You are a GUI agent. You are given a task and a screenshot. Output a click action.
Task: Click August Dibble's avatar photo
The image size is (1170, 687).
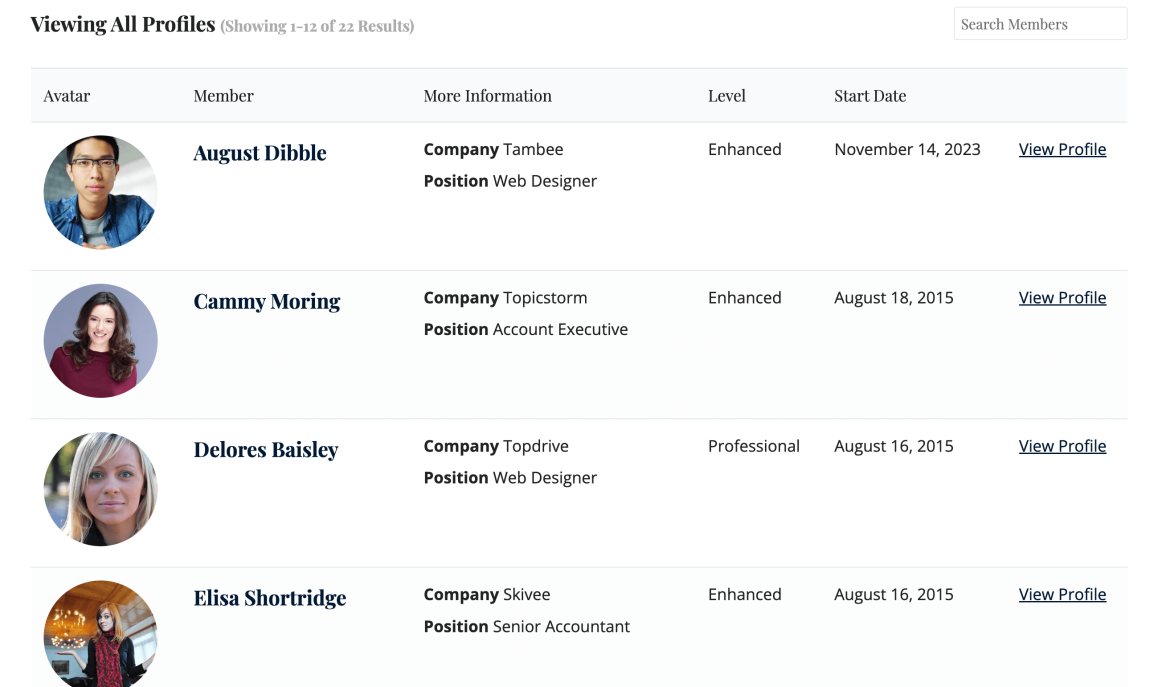click(100, 192)
